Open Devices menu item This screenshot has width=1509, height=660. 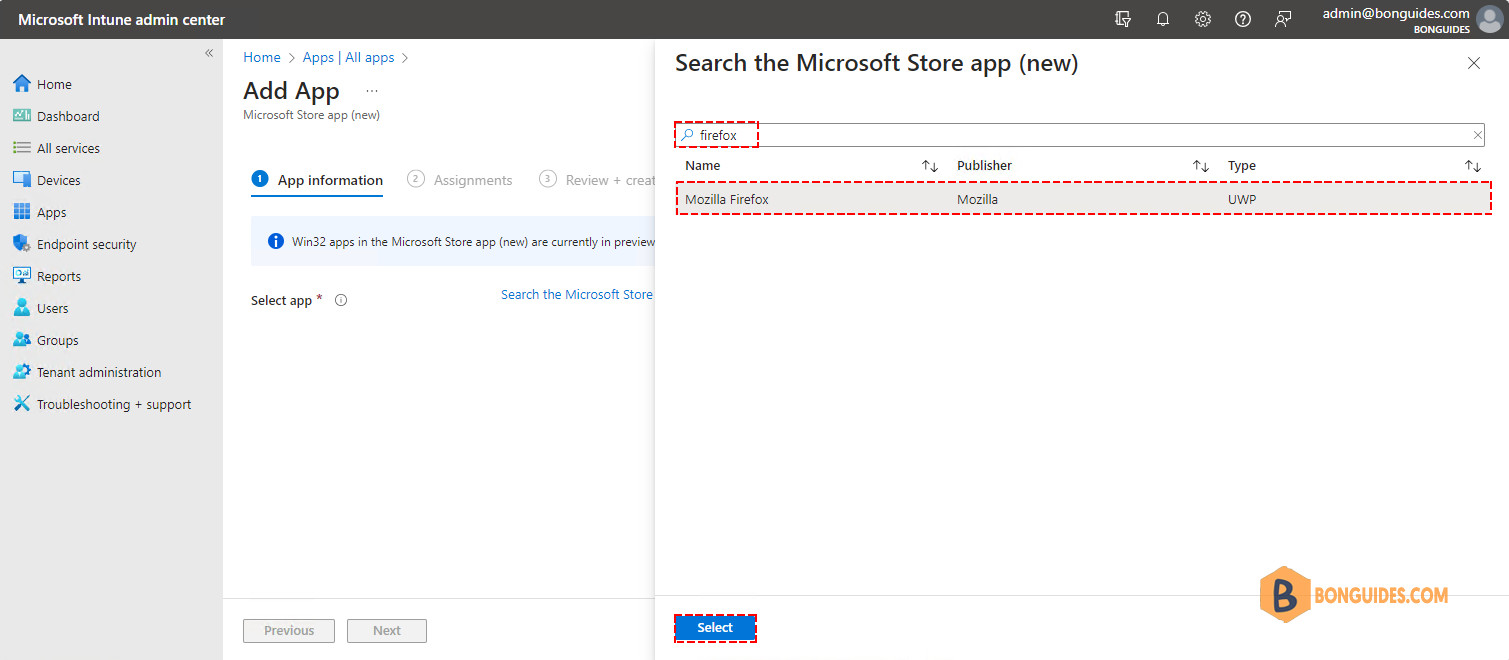coord(59,181)
